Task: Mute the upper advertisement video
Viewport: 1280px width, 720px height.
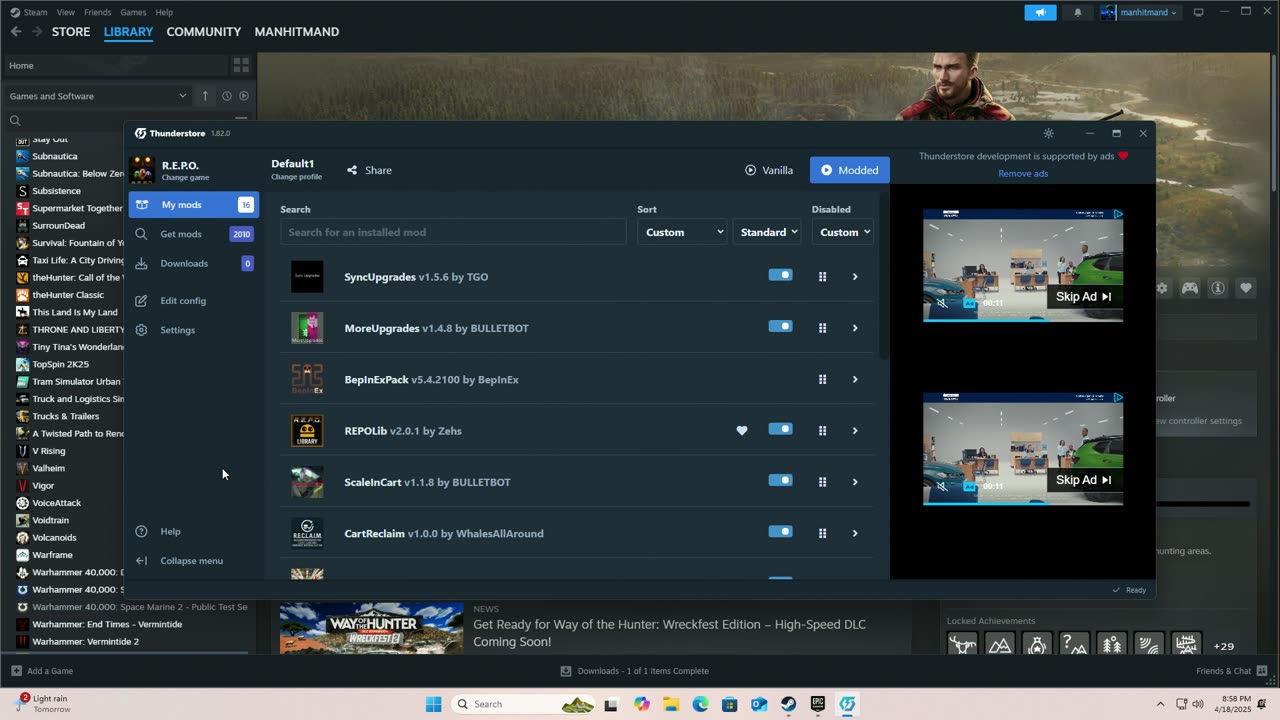Action: 941,302
